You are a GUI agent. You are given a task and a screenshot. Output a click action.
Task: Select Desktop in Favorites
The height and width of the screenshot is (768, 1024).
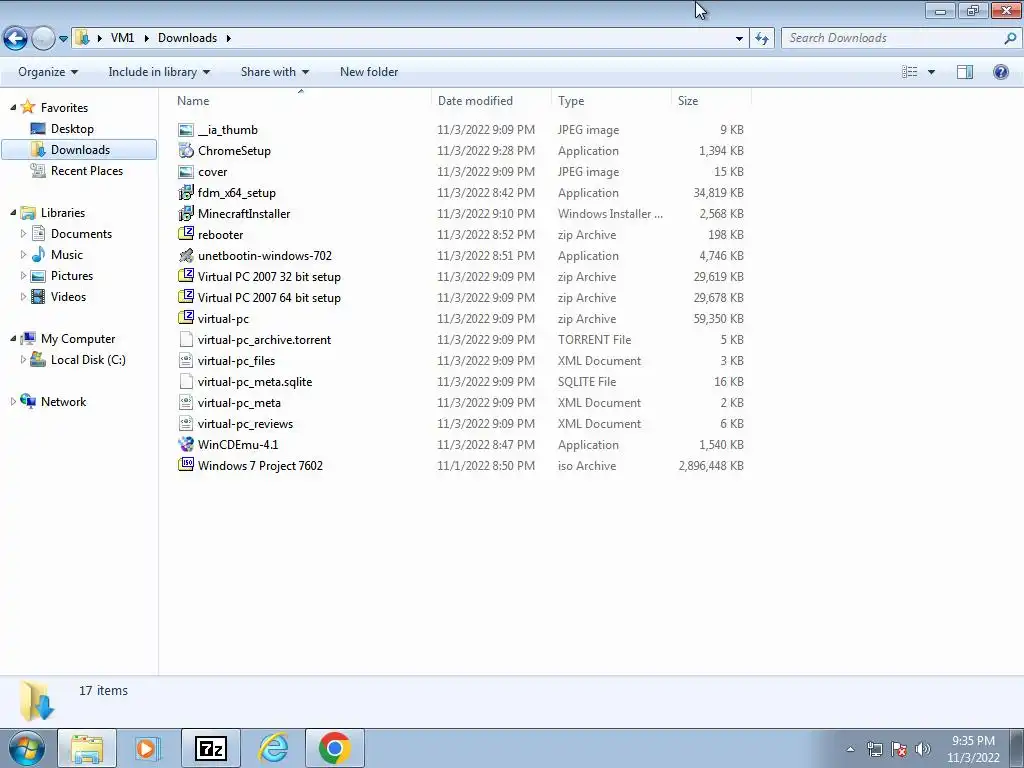pyautogui.click(x=72, y=129)
